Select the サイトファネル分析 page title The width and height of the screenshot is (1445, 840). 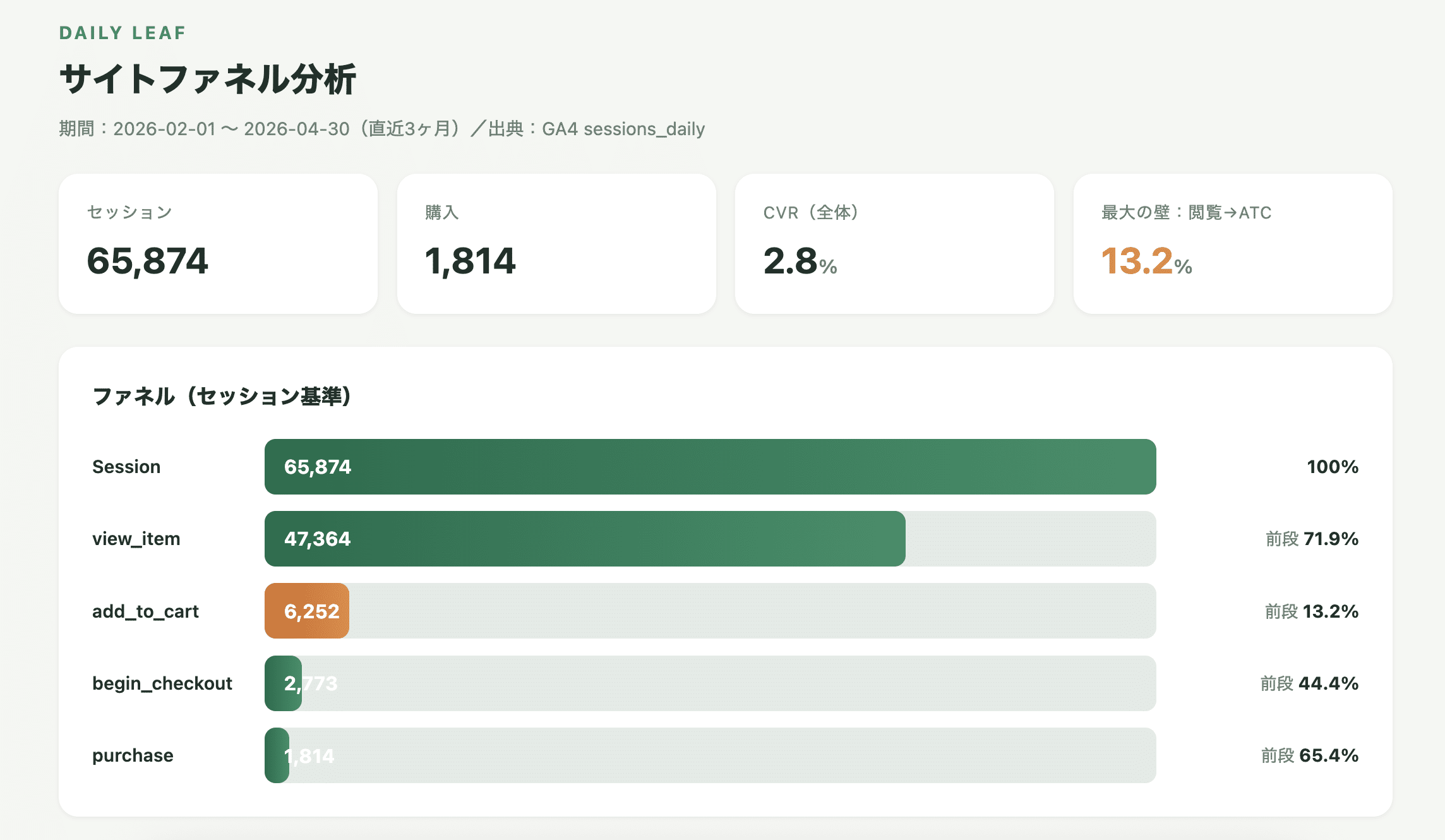(x=208, y=79)
